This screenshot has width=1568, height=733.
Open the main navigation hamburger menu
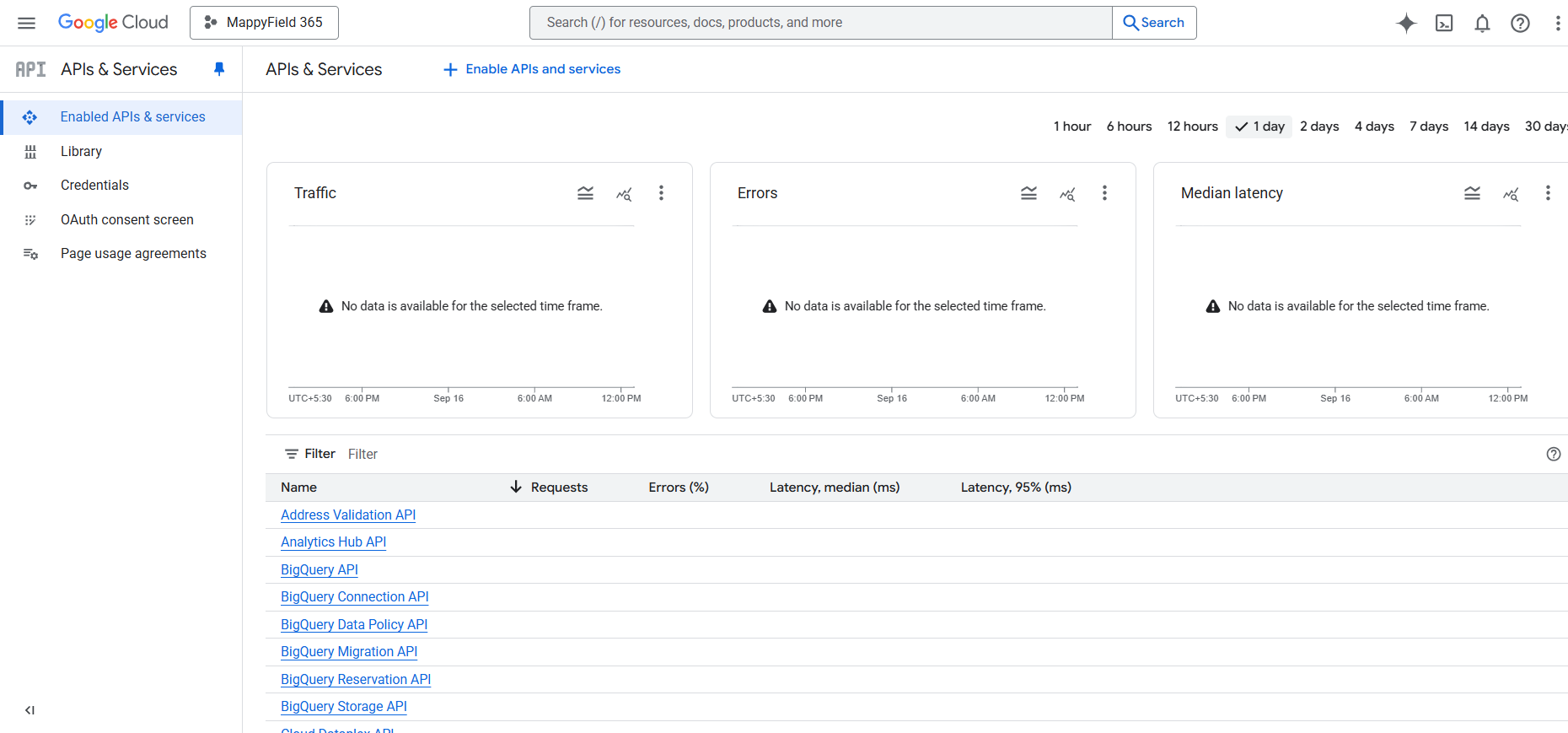coord(27,23)
